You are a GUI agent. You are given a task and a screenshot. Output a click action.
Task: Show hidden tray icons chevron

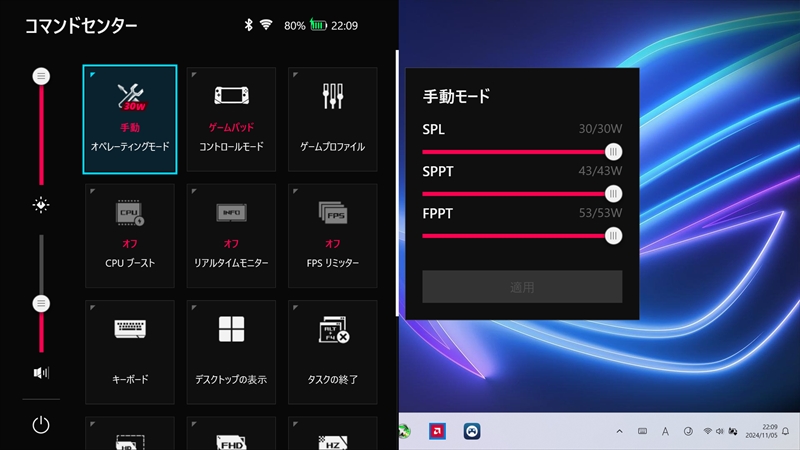pyautogui.click(x=619, y=432)
